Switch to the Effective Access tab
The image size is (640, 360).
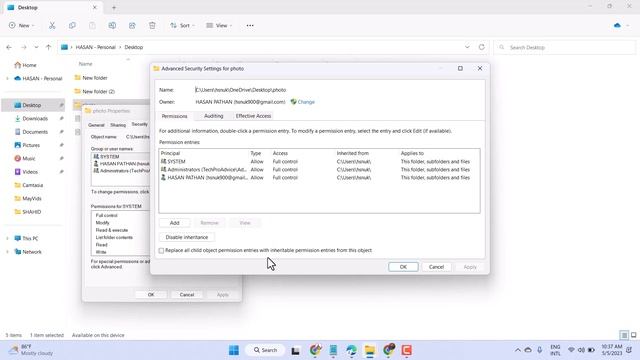pyautogui.click(x=253, y=116)
